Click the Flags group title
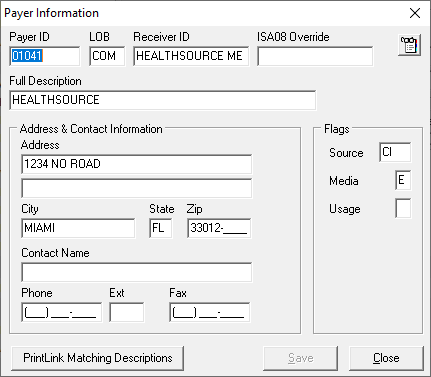The height and width of the screenshot is (377, 431). pos(337,129)
